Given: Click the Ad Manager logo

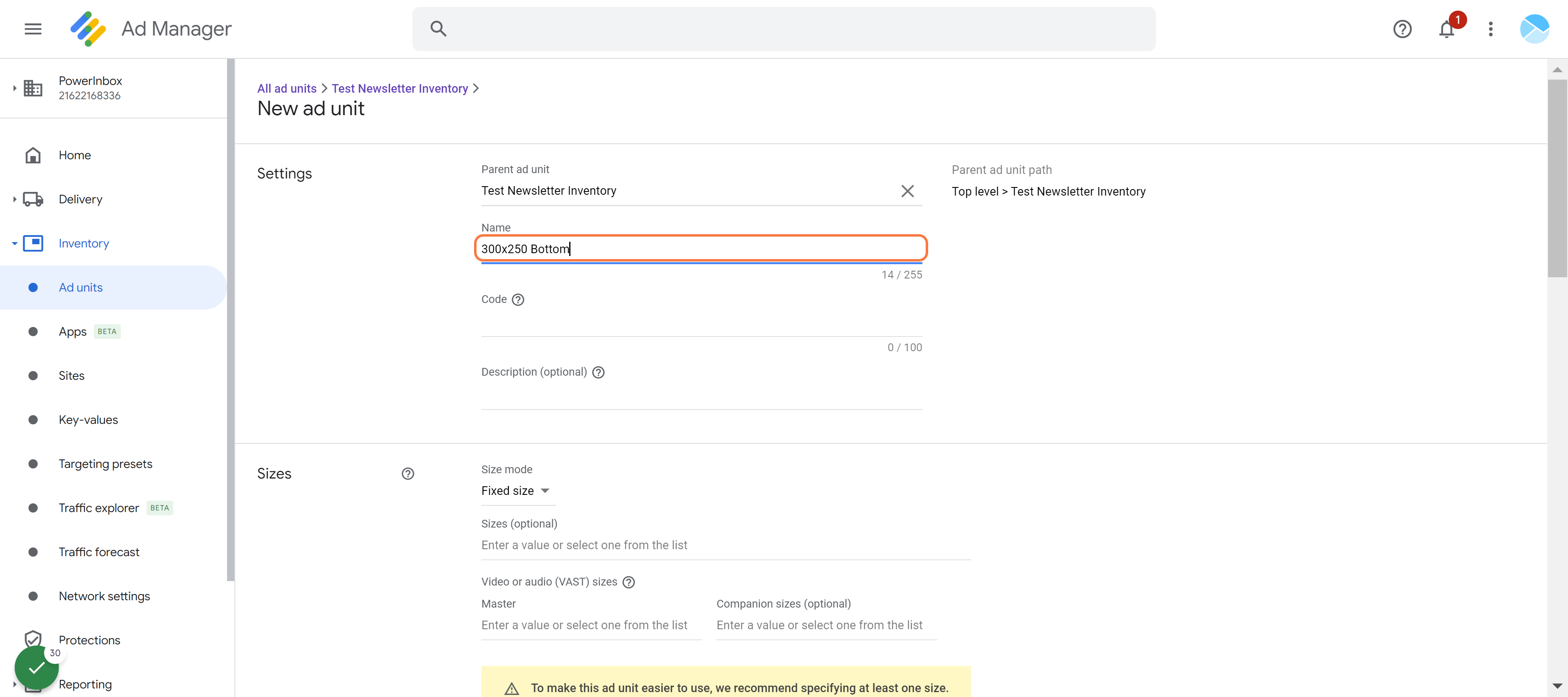Looking at the screenshot, I should [88, 29].
